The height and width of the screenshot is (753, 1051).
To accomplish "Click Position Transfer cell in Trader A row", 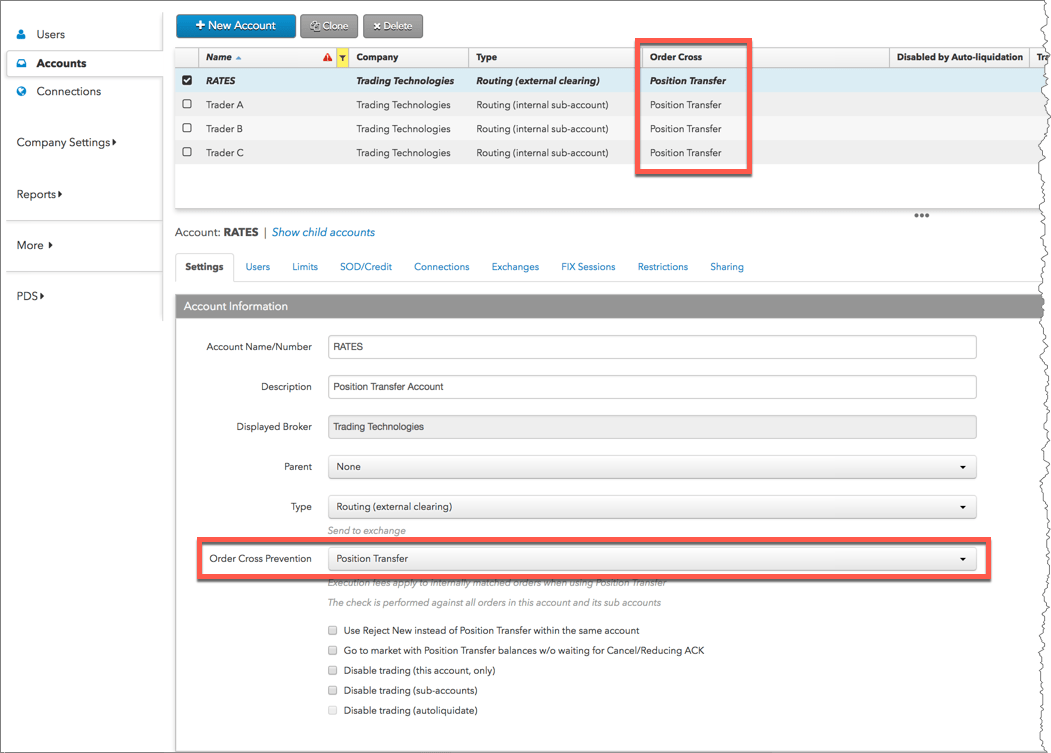I will [685, 105].
